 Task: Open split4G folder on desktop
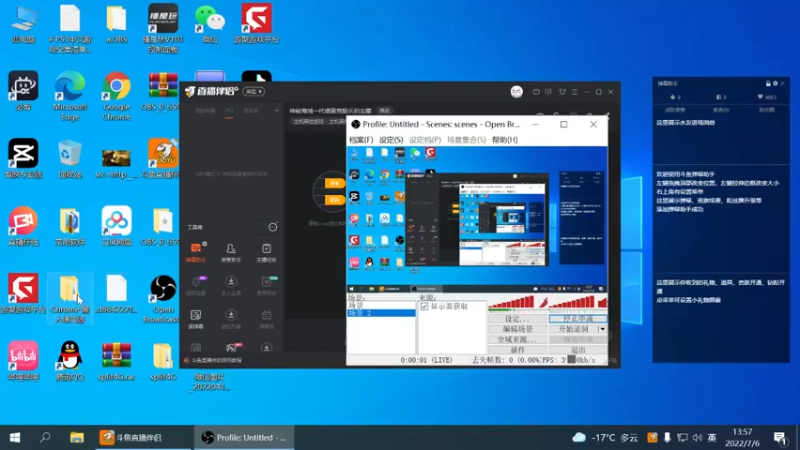pyautogui.click(x=163, y=361)
